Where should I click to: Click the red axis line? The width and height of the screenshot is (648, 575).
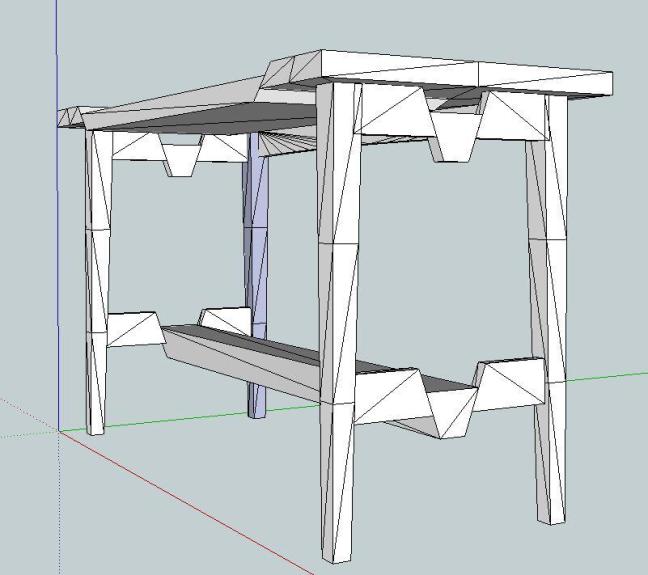click(x=186, y=502)
